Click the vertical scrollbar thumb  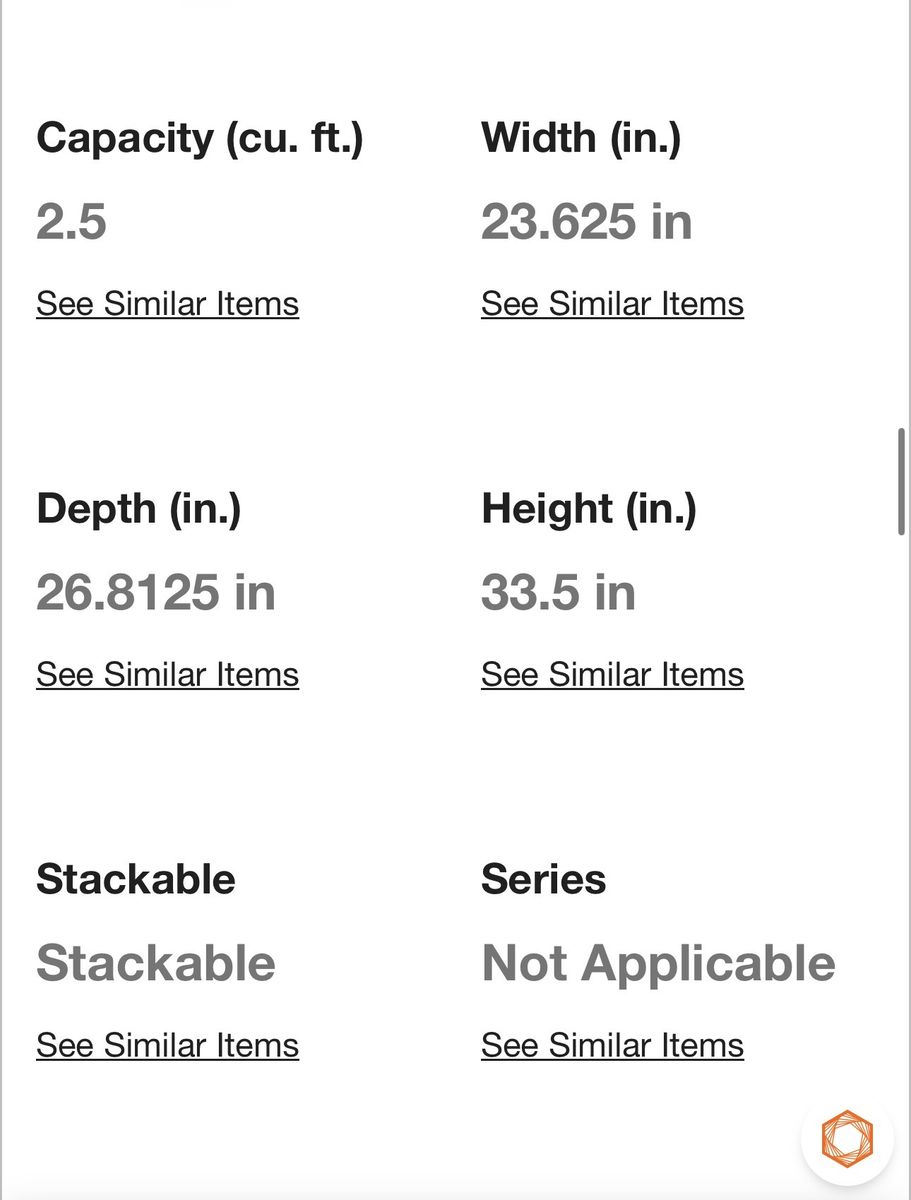[x=902, y=482]
